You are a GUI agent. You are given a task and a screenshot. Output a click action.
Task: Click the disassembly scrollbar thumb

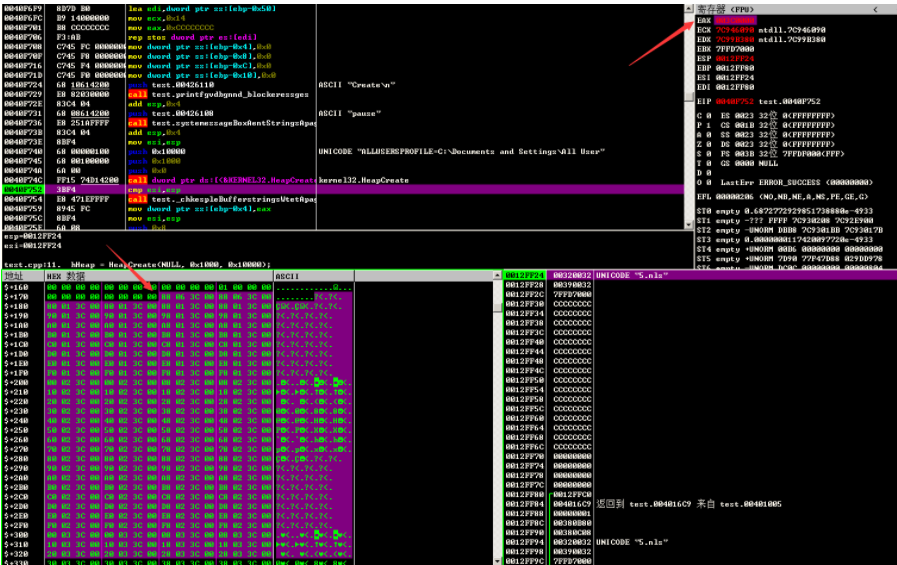pos(689,98)
